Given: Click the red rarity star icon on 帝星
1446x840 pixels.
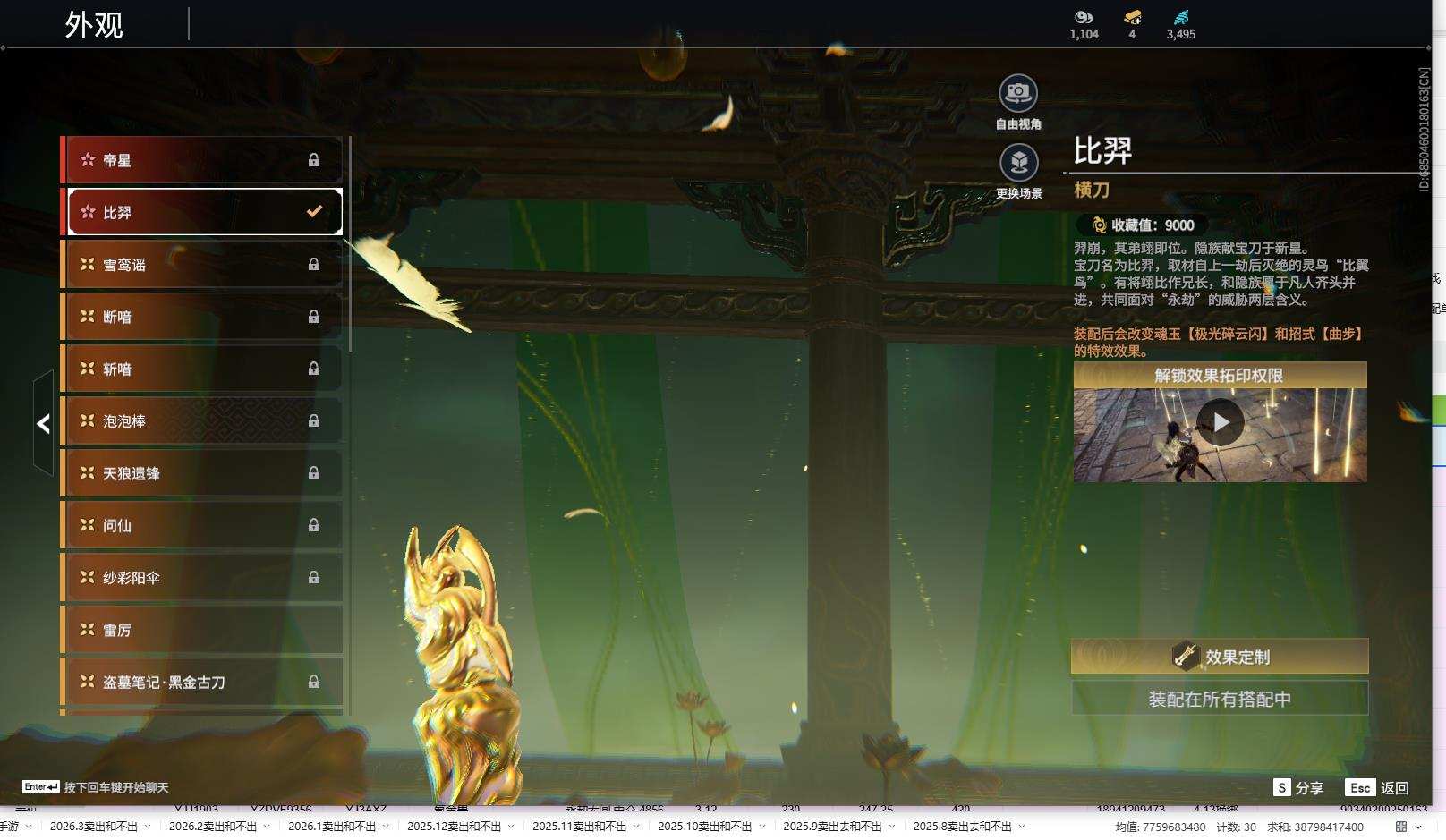Looking at the screenshot, I should click(88, 160).
